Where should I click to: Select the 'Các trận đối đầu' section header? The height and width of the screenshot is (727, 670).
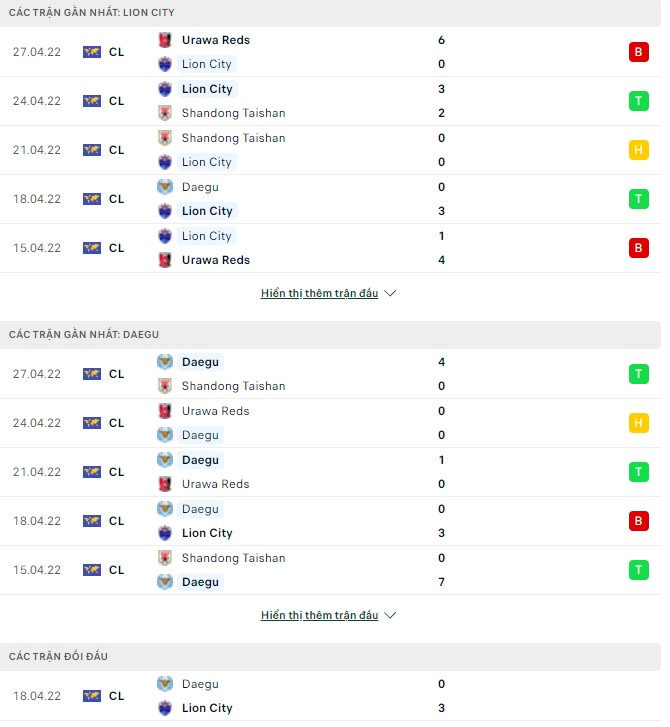pos(58,656)
